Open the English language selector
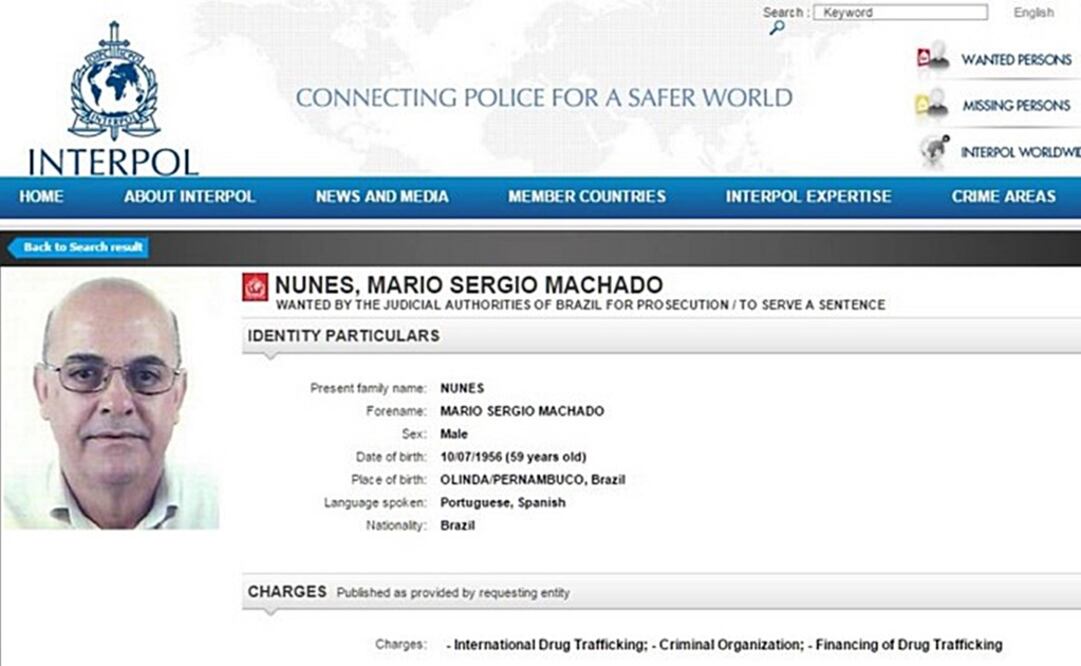 1033,13
